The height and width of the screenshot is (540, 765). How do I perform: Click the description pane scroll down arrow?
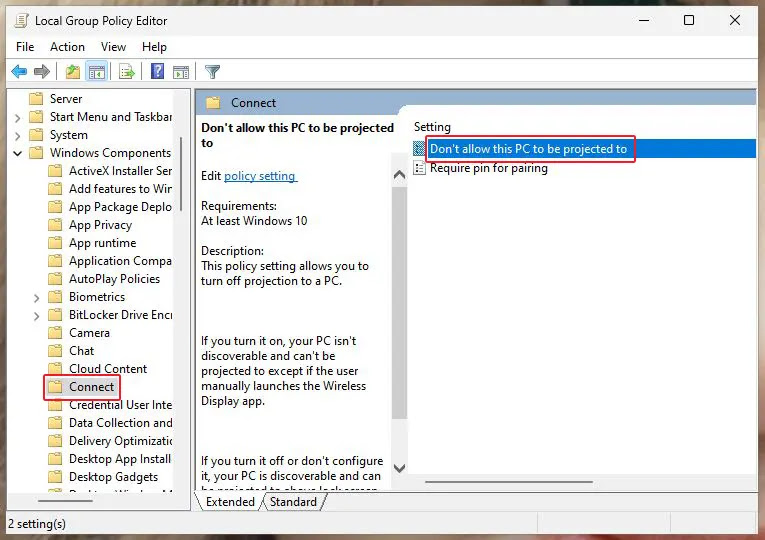[x=399, y=468]
